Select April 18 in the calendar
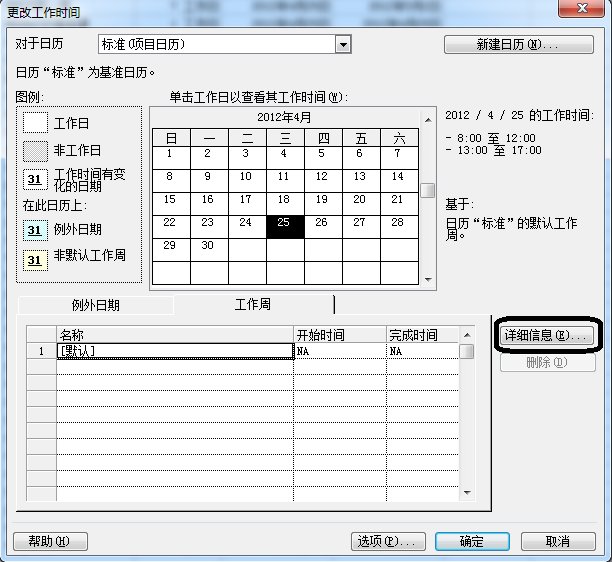612x562 pixels. tap(285, 204)
